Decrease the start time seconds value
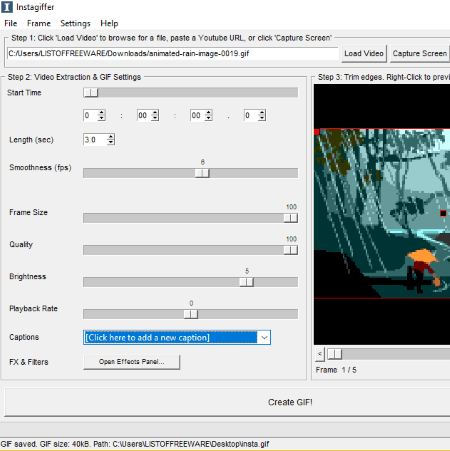Viewport: 450px width, 451px height. click(x=209, y=118)
